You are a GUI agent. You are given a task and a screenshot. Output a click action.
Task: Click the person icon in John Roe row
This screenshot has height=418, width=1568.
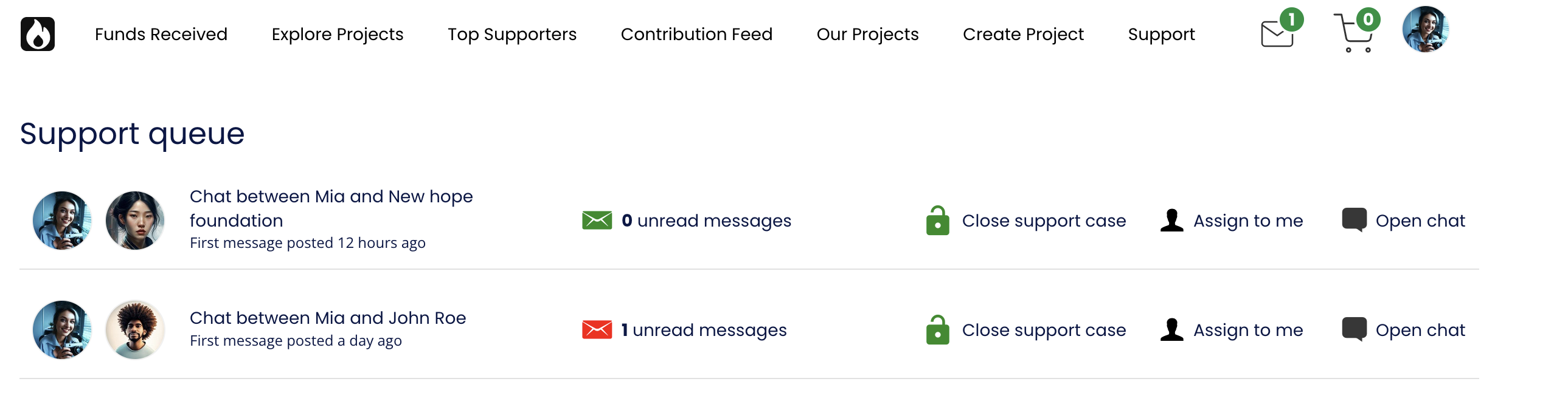(x=1171, y=330)
